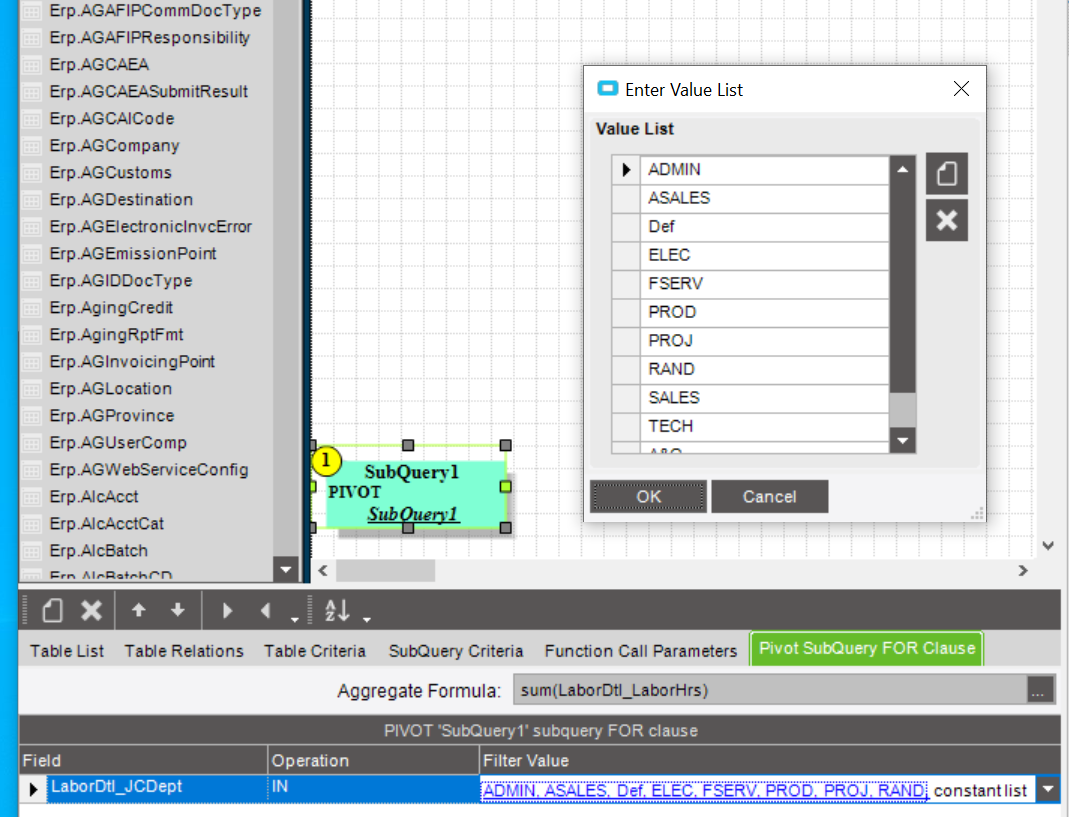
Task: Open the constant list dropdown arrow
Action: pos(1047,790)
